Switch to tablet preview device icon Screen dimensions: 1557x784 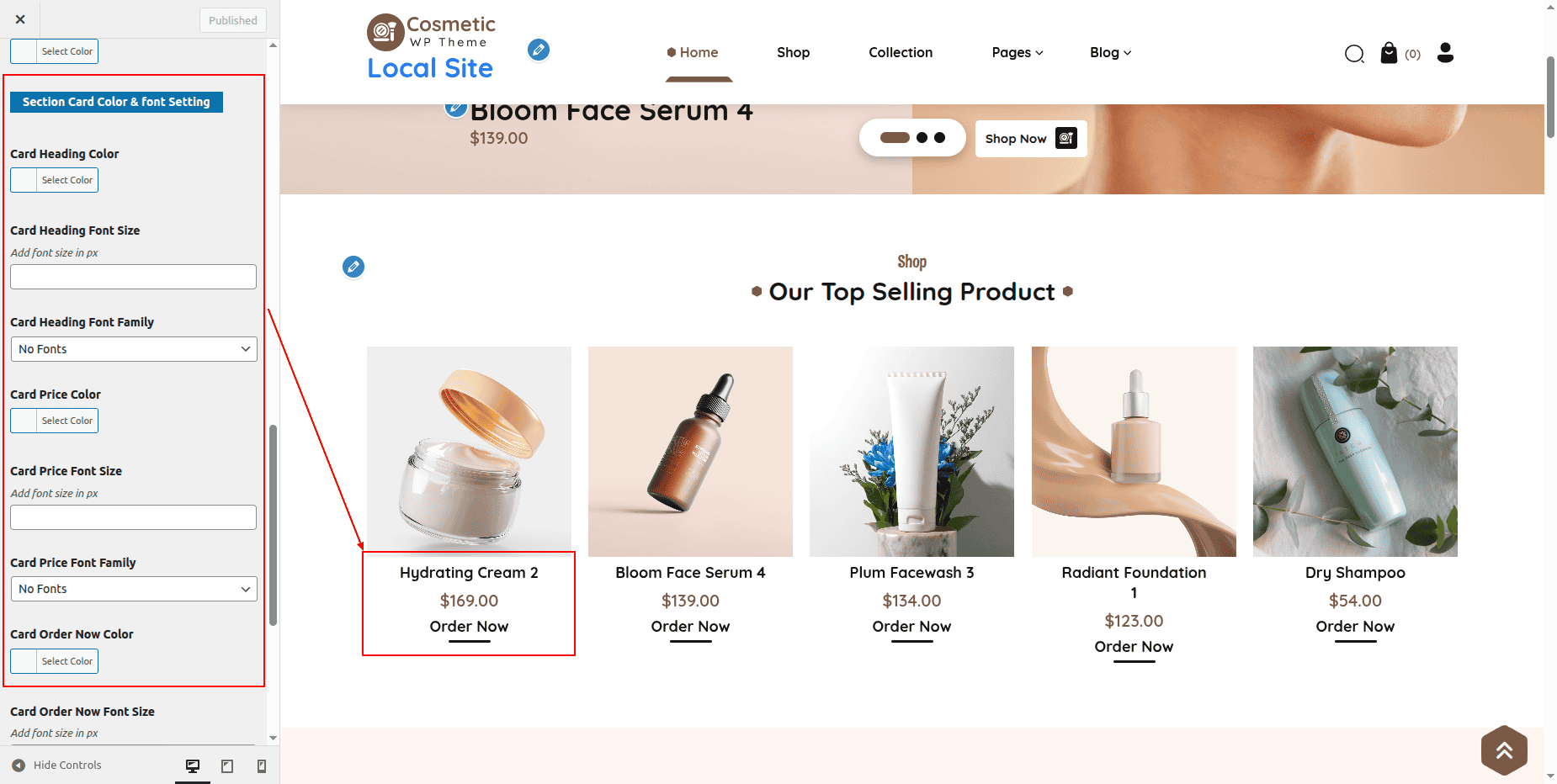[x=227, y=765]
